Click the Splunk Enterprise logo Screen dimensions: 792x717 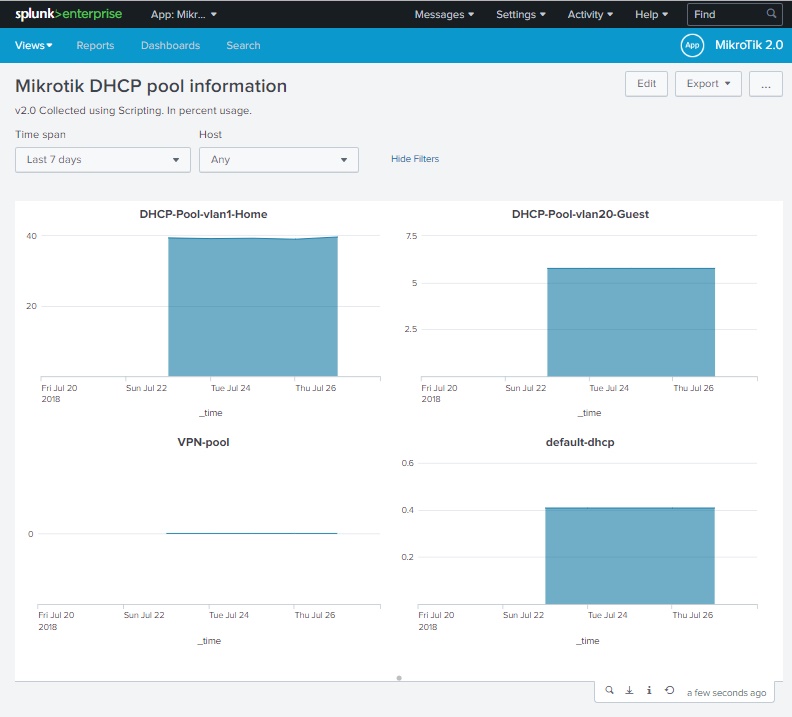click(68, 14)
